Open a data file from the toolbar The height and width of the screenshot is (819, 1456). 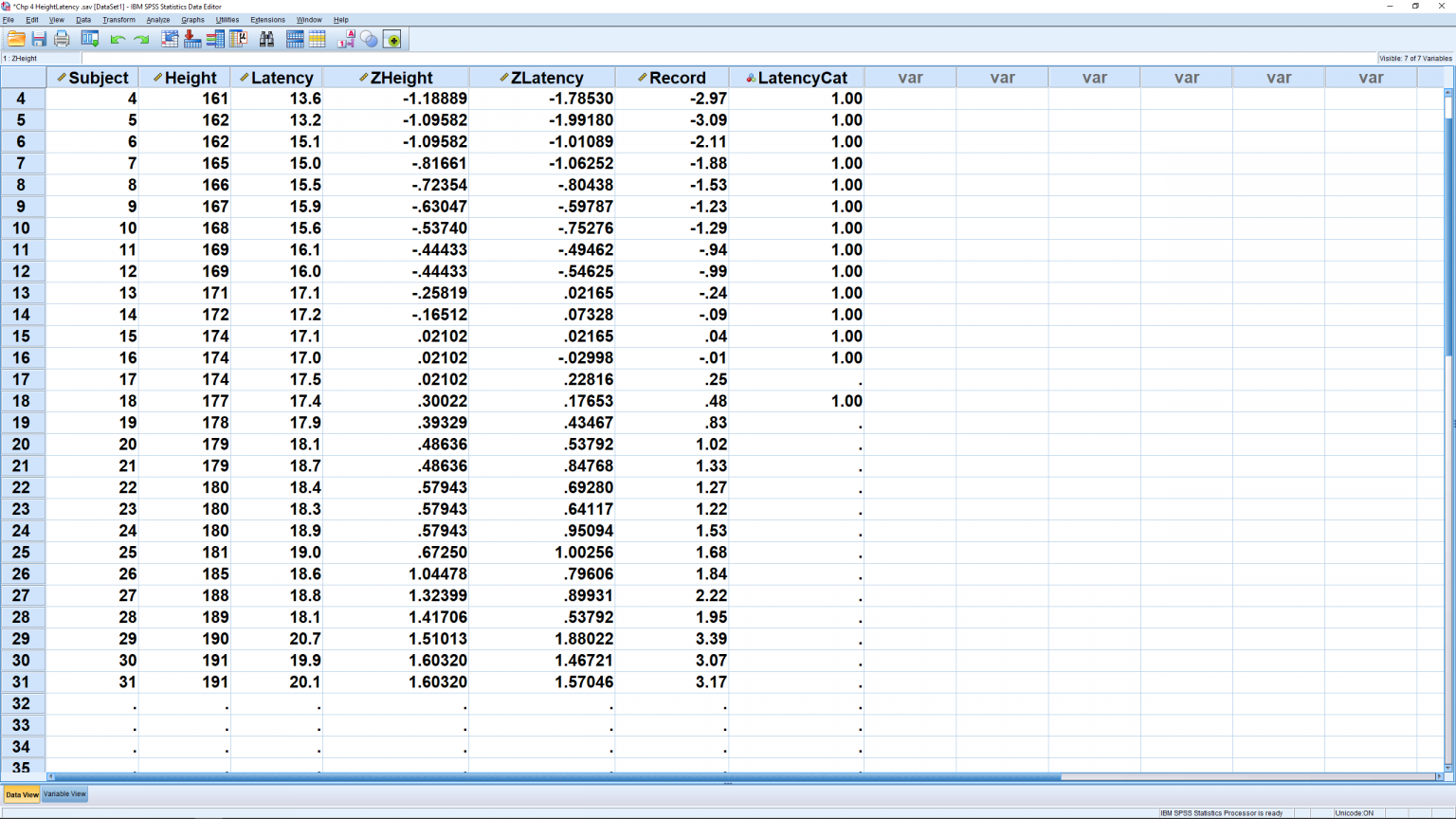[16, 39]
